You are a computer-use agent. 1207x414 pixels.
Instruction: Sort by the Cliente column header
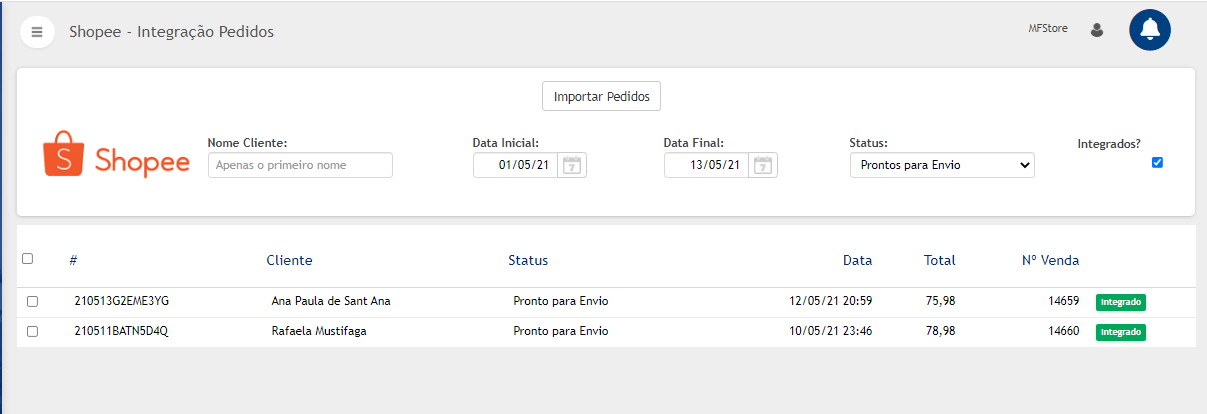click(x=289, y=260)
